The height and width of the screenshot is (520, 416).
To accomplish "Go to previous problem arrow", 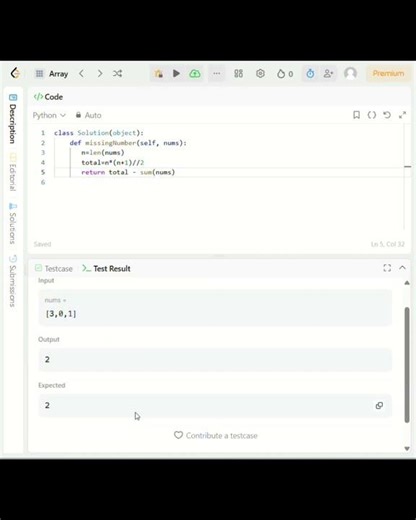I will click(x=82, y=73).
